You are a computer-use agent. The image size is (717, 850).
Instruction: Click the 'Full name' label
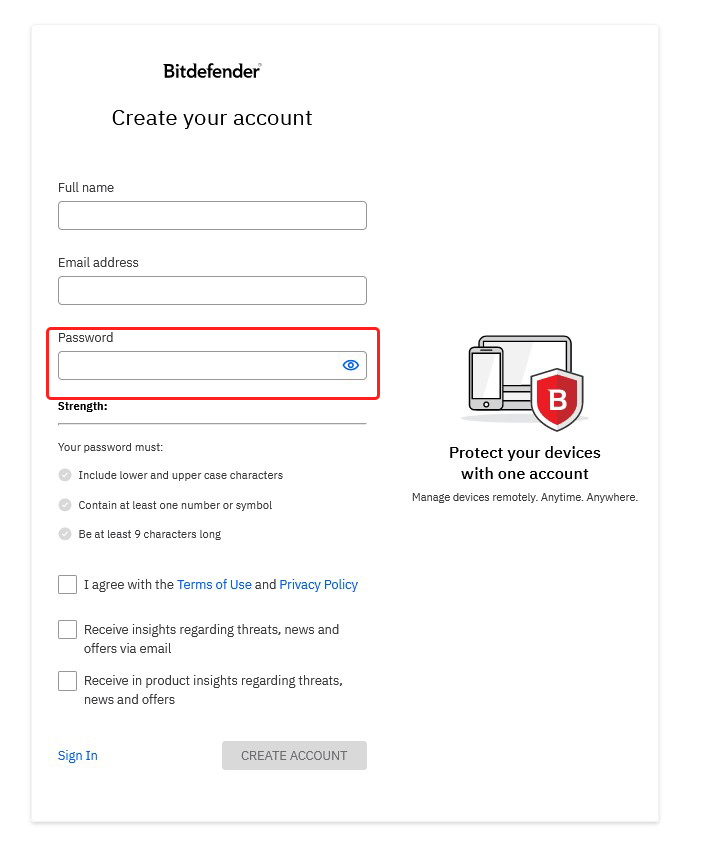coord(86,188)
